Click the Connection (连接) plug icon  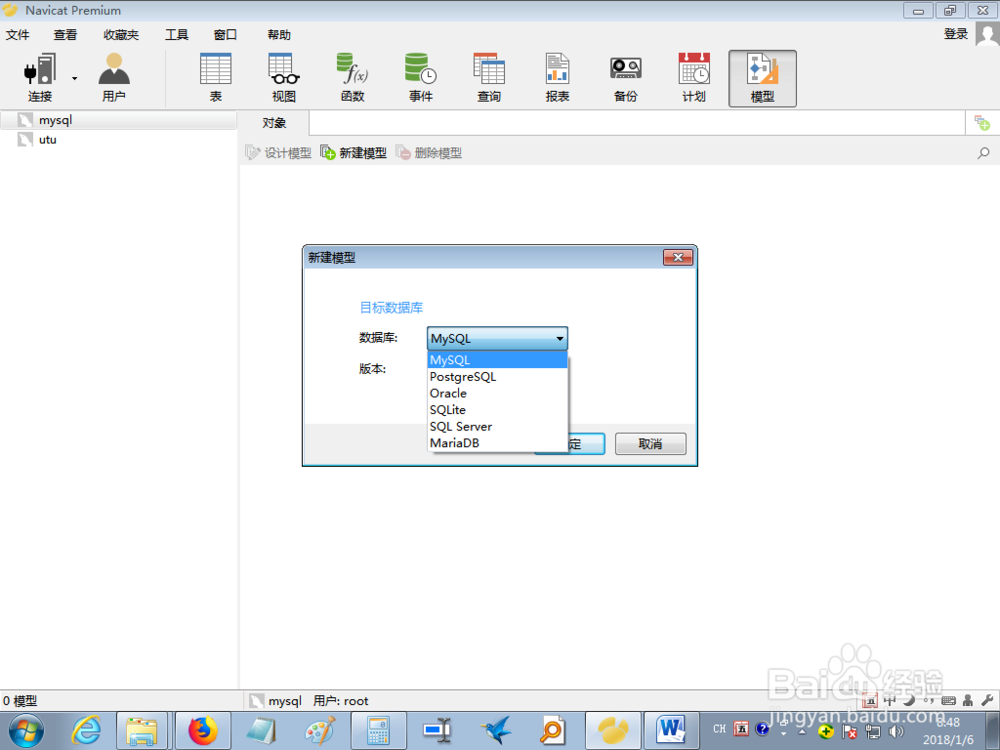pos(40,69)
